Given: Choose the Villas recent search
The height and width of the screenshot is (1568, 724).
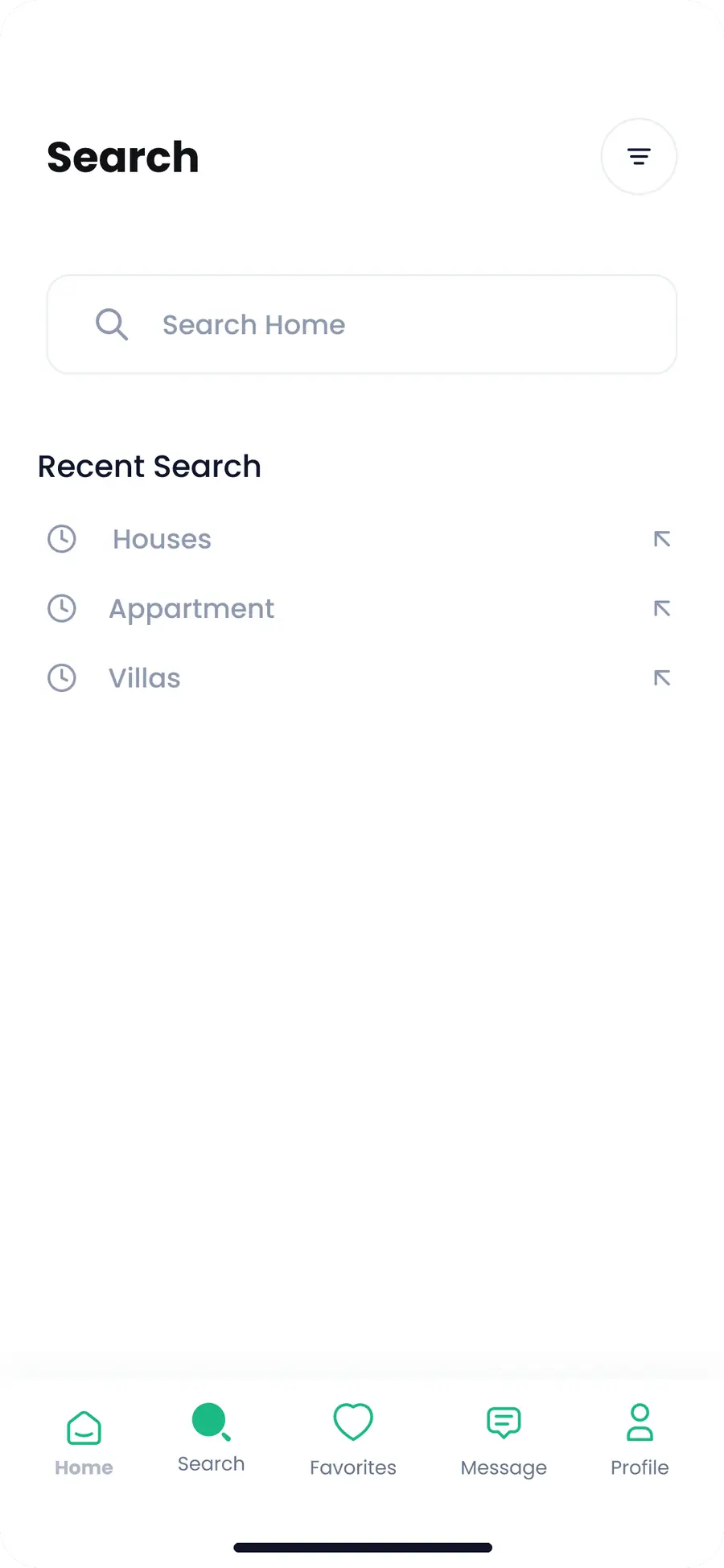Looking at the screenshot, I should pyautogui.click(x=145, y=678).
